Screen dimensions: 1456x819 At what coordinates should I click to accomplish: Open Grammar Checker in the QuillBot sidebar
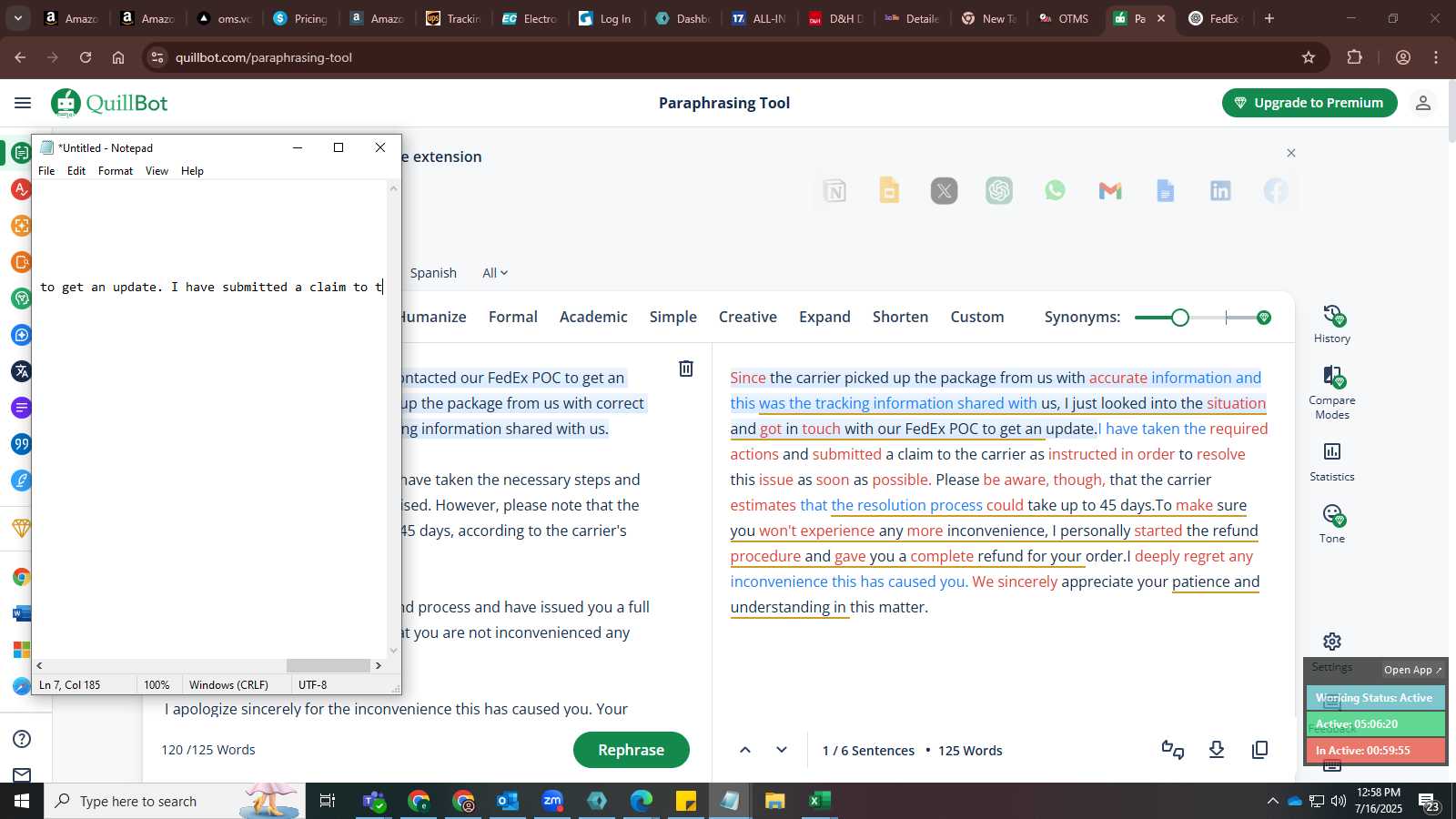click(x=21, y=189)
